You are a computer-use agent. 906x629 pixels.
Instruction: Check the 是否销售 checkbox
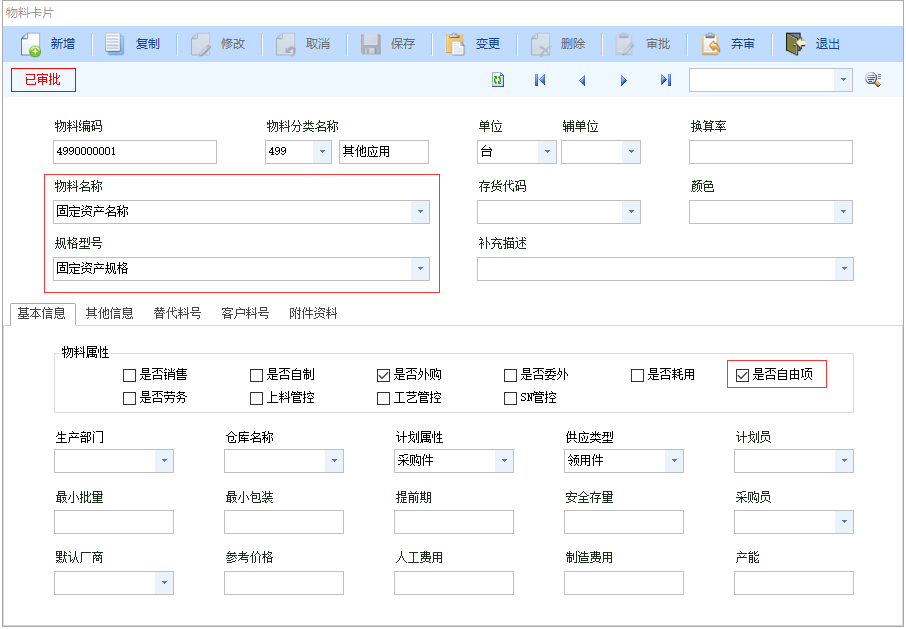(129, 375)
